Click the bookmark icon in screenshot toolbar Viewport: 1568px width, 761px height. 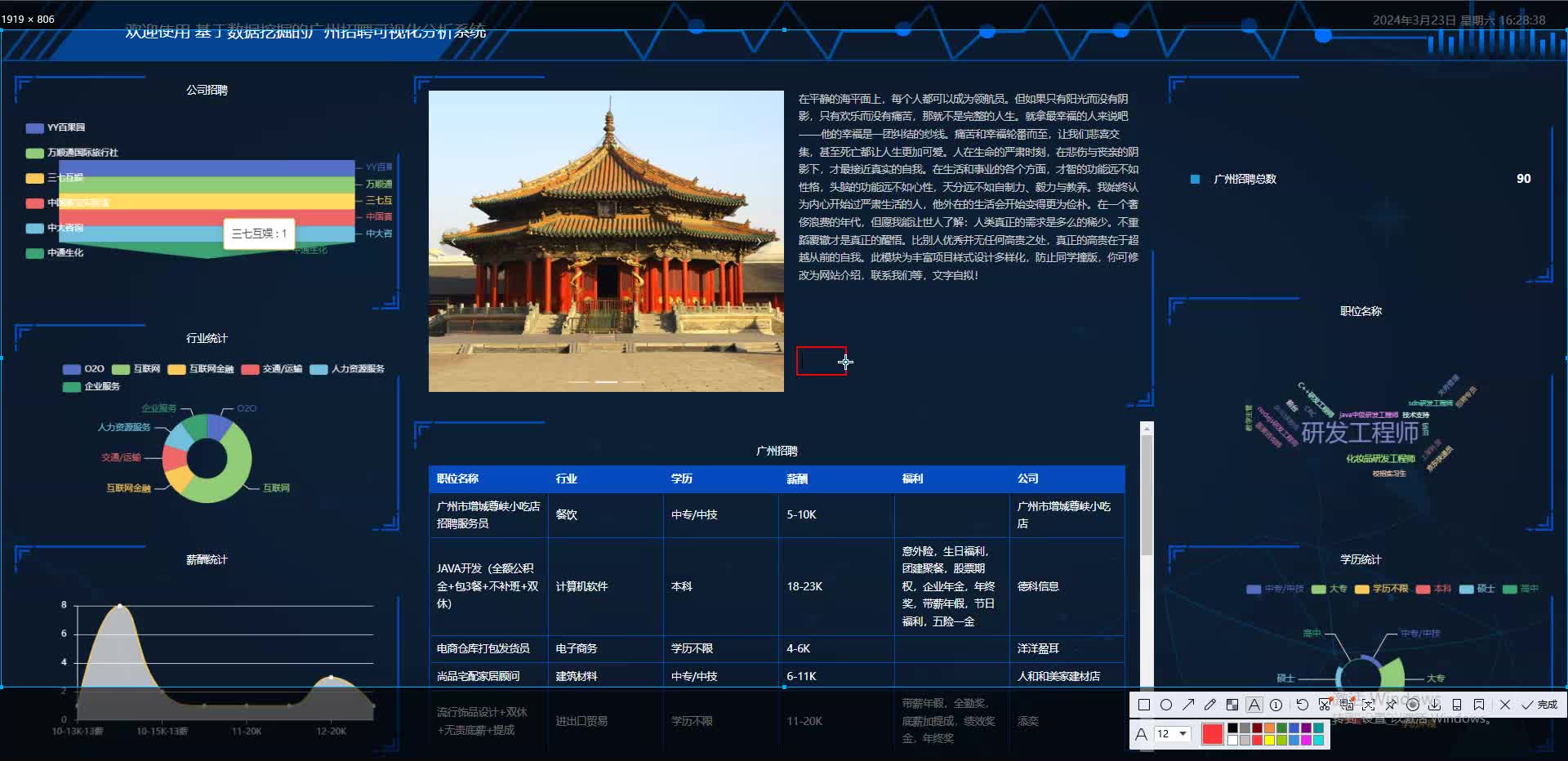[x=1479, y=705]
